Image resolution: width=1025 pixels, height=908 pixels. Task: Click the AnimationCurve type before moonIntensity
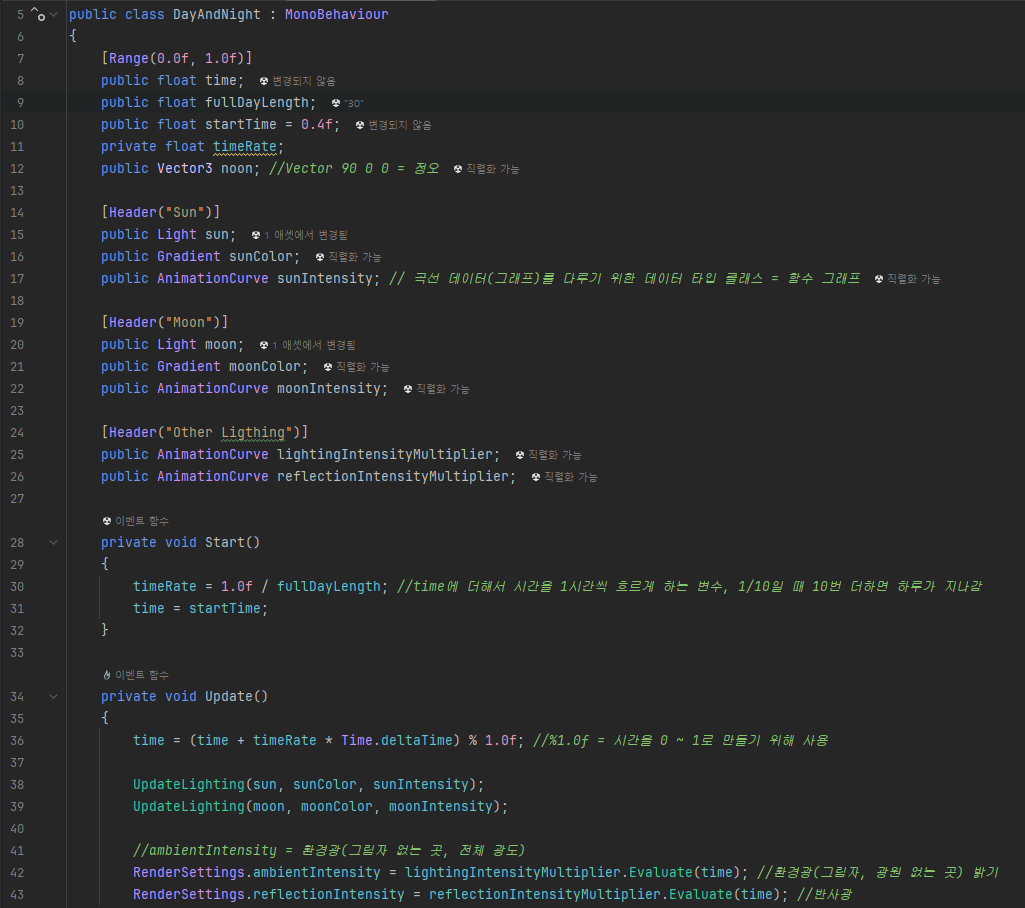pyautogui.click(x=212, y=388)
